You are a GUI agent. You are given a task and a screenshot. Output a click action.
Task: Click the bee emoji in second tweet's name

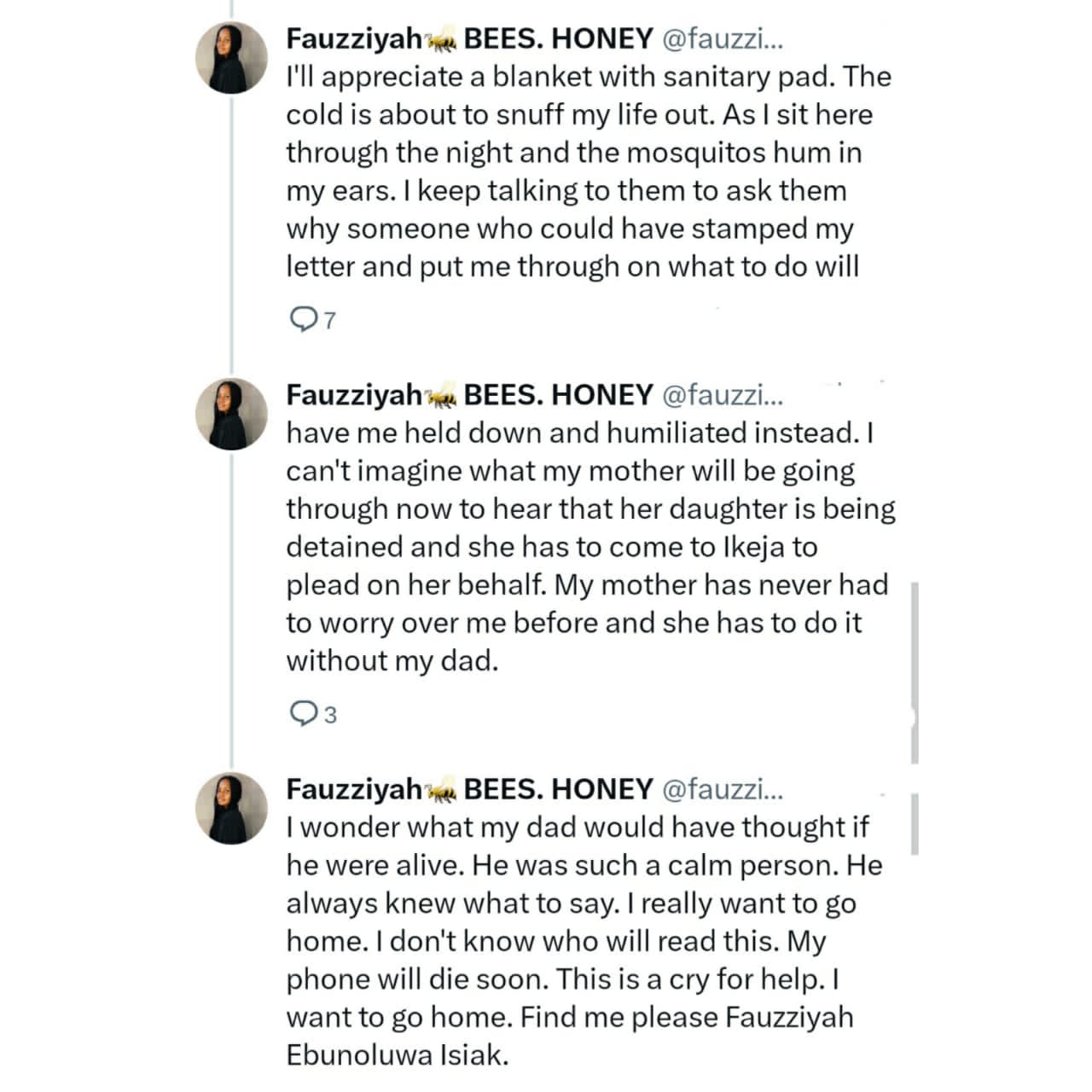coord(442,398)
